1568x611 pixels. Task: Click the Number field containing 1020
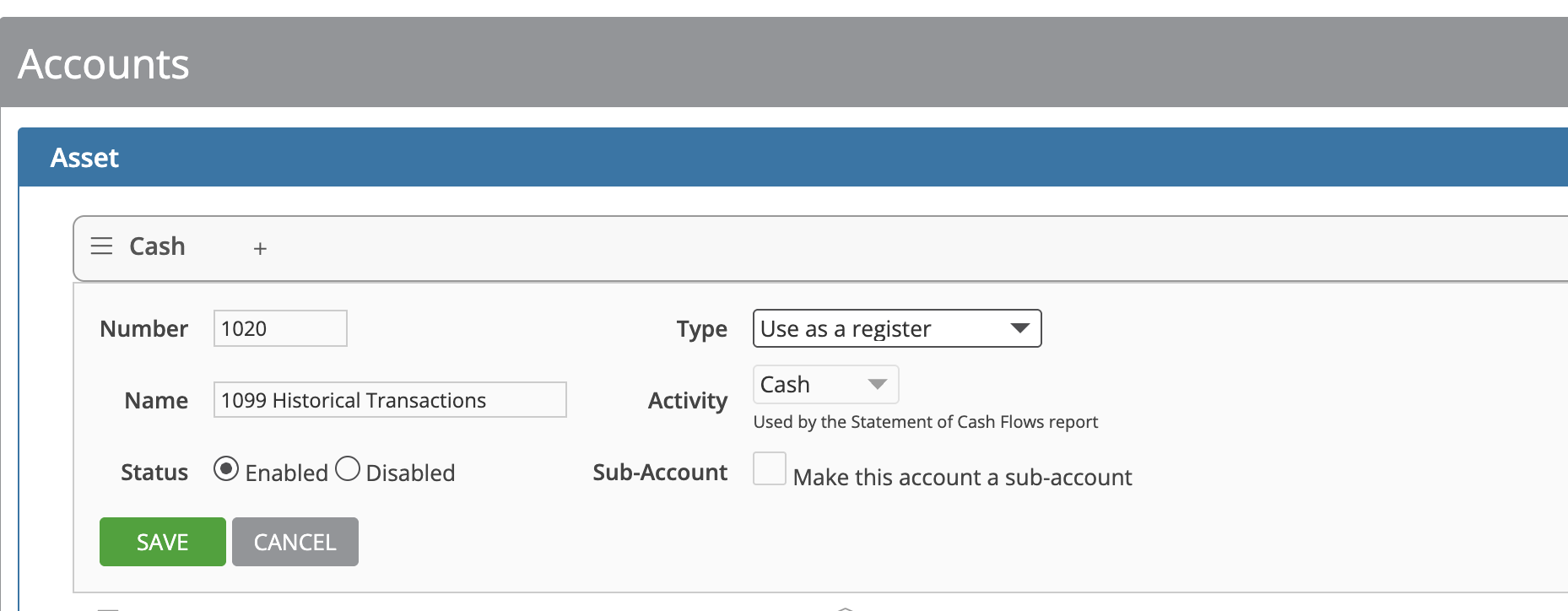280,328
